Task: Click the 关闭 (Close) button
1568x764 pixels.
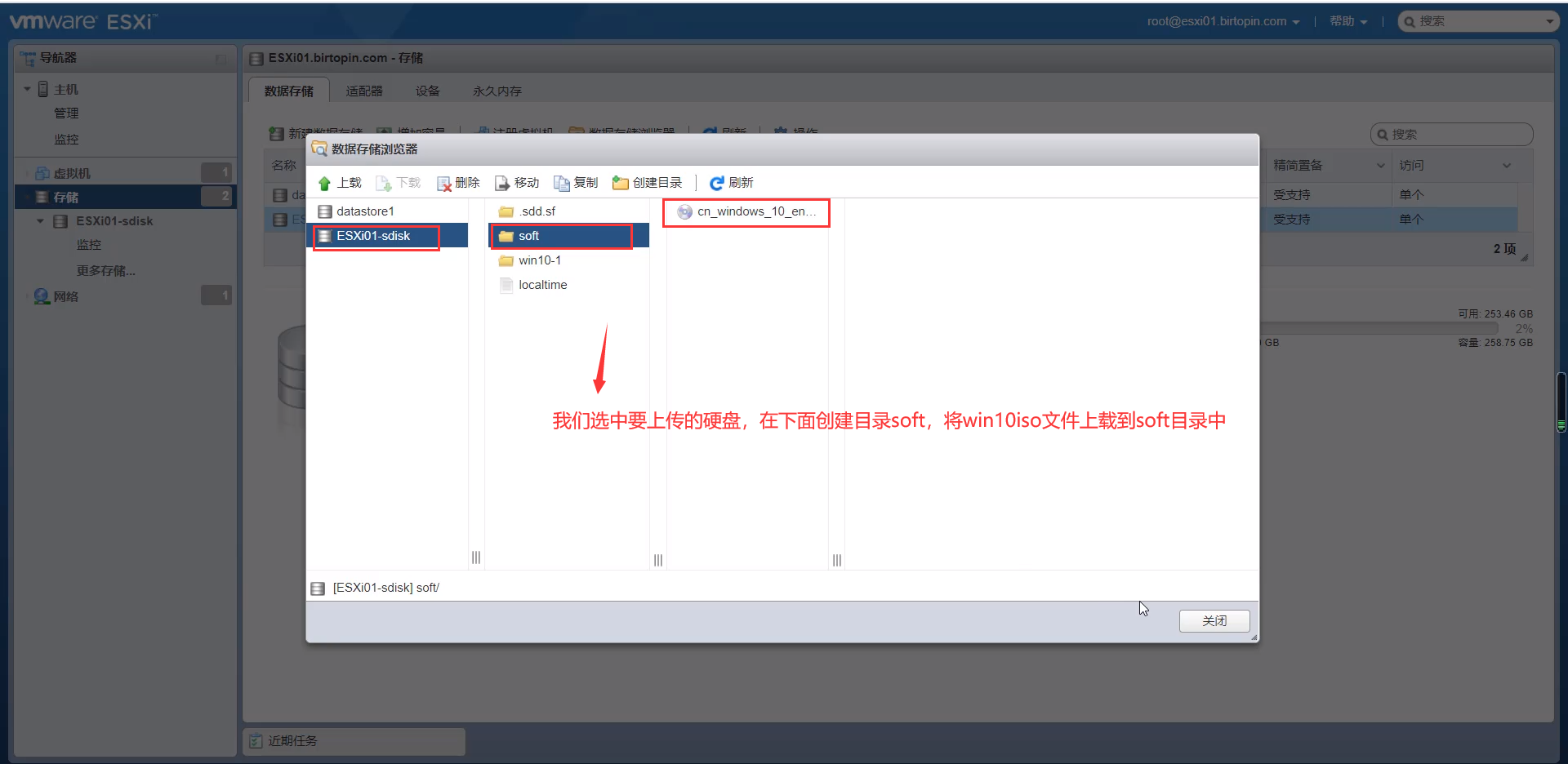Action: 1214,621
